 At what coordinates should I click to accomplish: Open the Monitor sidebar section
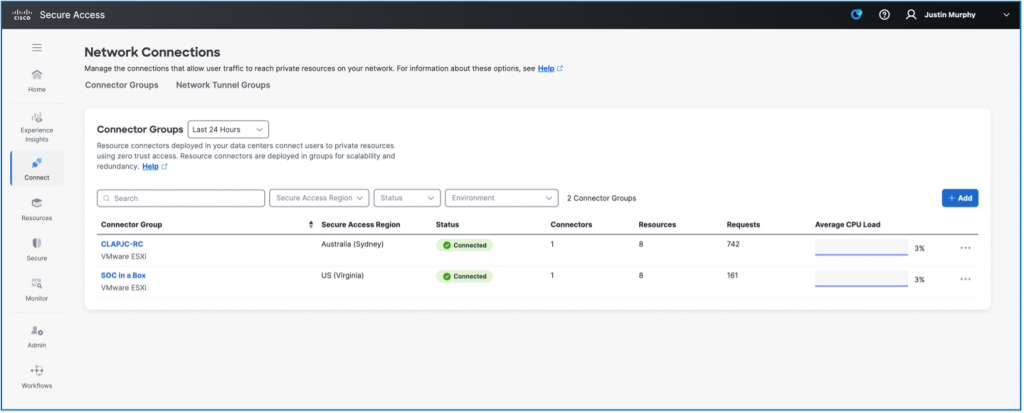tap(37, 289)
